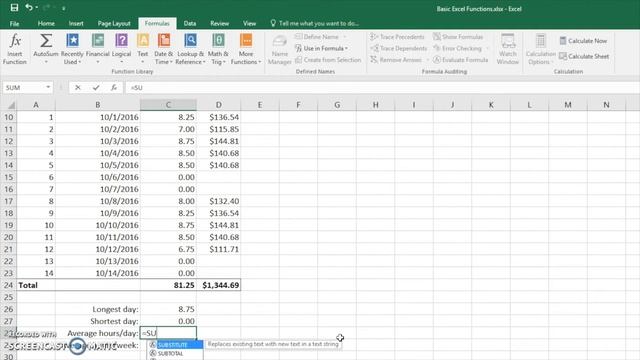640x360 pixels.
Task: Expand Use in Formula dropdown
Action: click(346, 48)
